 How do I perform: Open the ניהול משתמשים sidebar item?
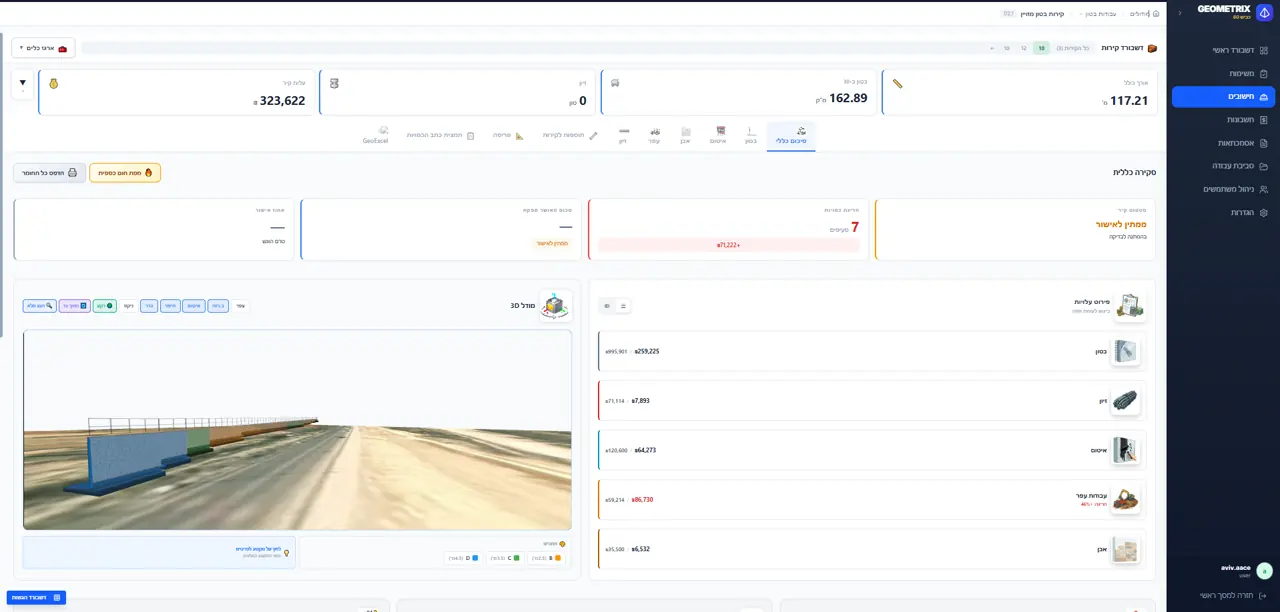[1225, 189]
